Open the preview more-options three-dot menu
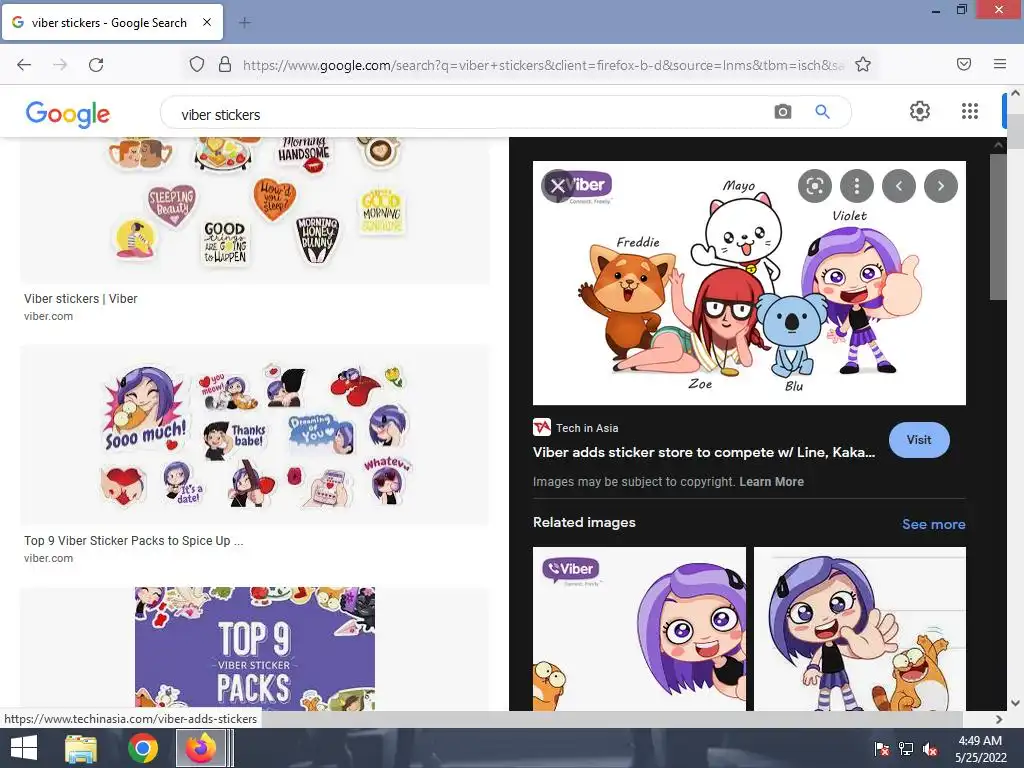This screenshot has height=768, width=1024. click(857, 186)
